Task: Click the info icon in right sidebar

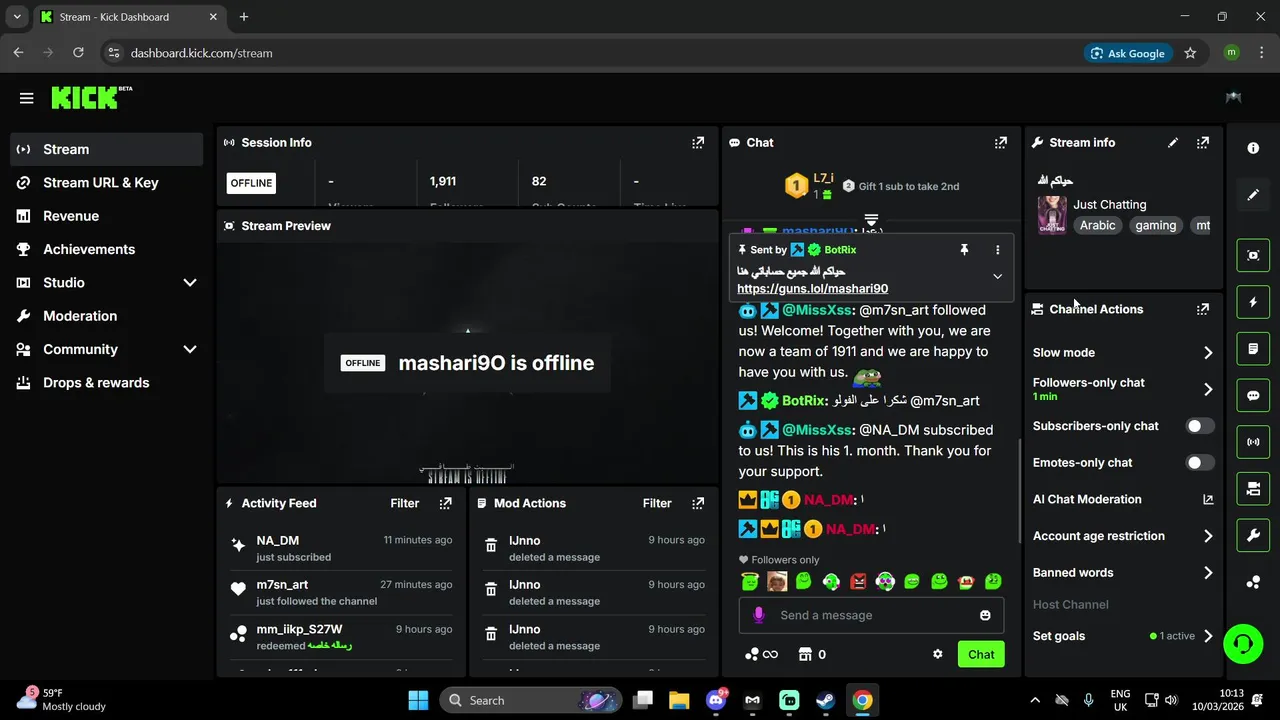Action: (x=1253, y=148)
